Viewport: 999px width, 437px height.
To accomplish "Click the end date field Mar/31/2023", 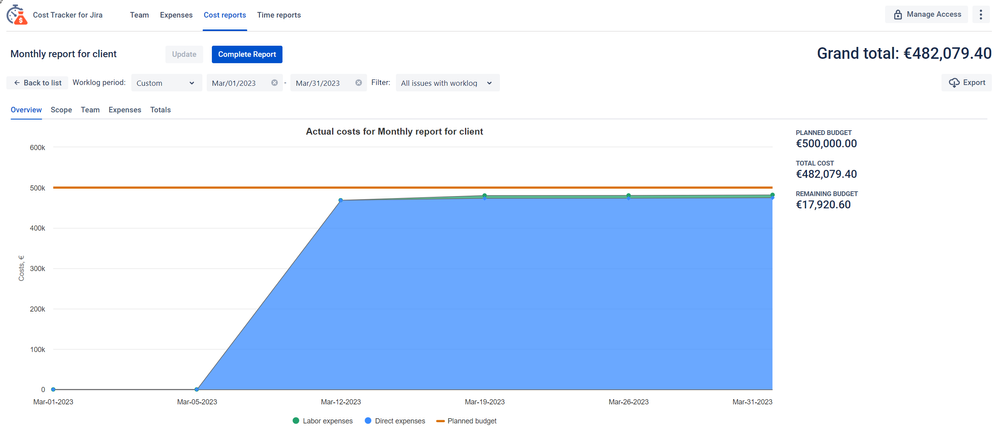I will tap(328, 83).
